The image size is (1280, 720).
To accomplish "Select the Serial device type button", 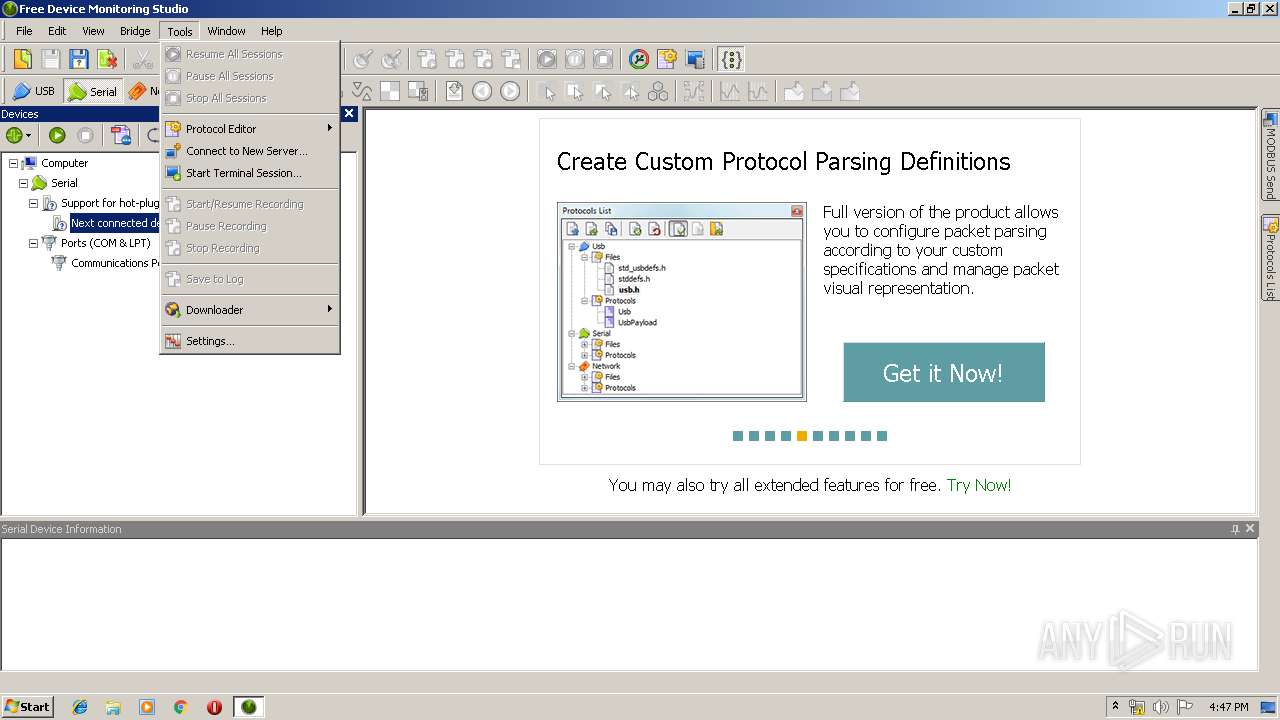I will [92, 91].
